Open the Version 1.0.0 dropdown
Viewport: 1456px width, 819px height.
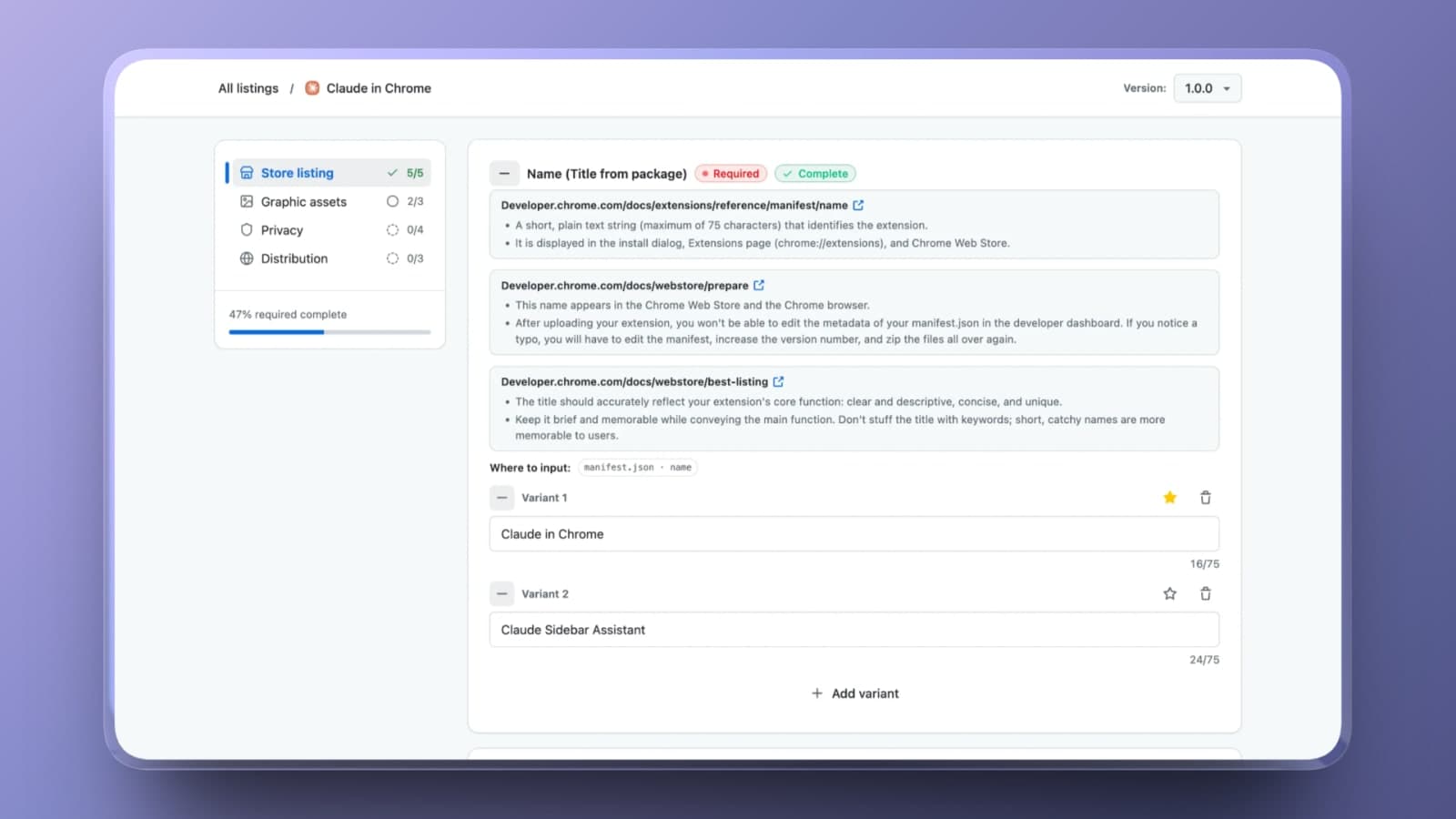[1208, 88]
